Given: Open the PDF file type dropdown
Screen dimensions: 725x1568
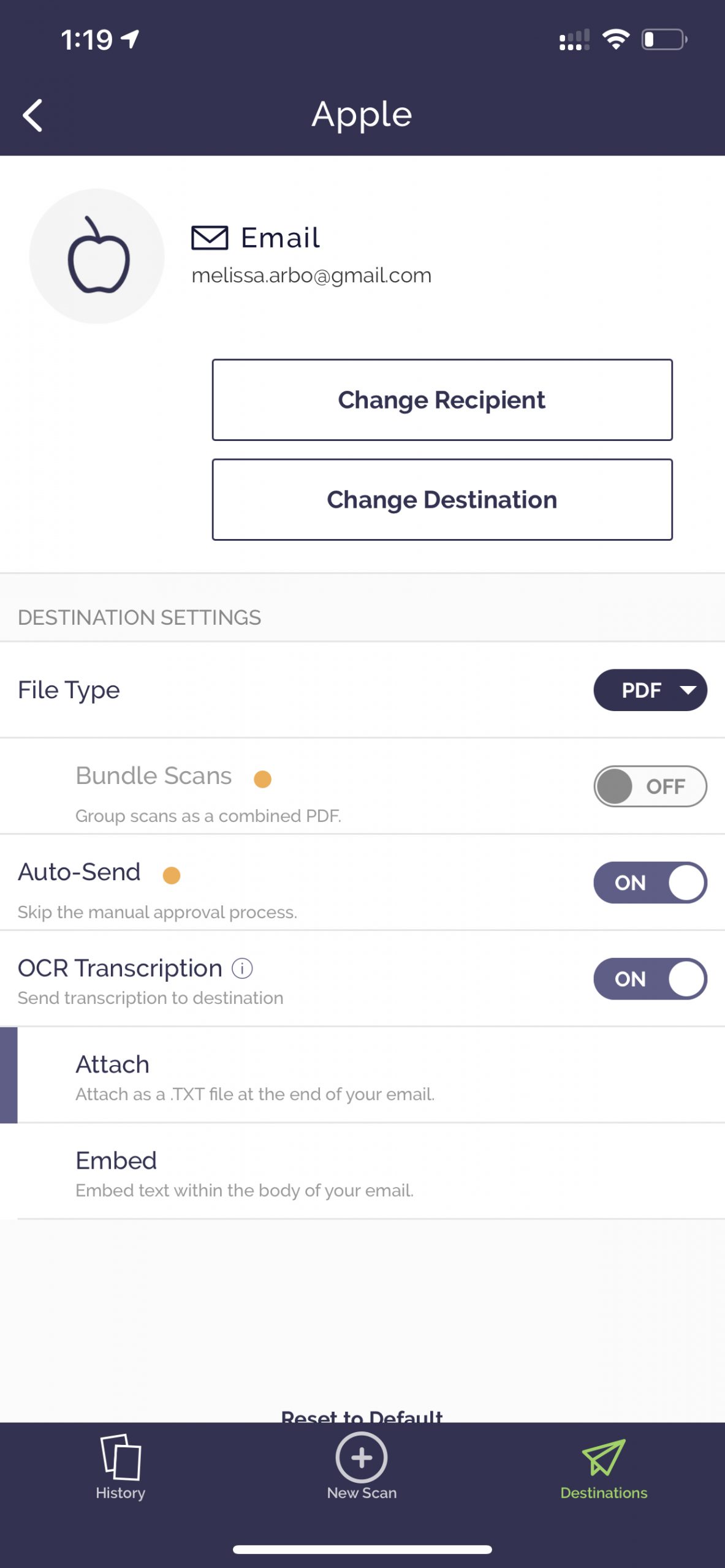Looking at the screenshot, I should [x=650, y=690].
